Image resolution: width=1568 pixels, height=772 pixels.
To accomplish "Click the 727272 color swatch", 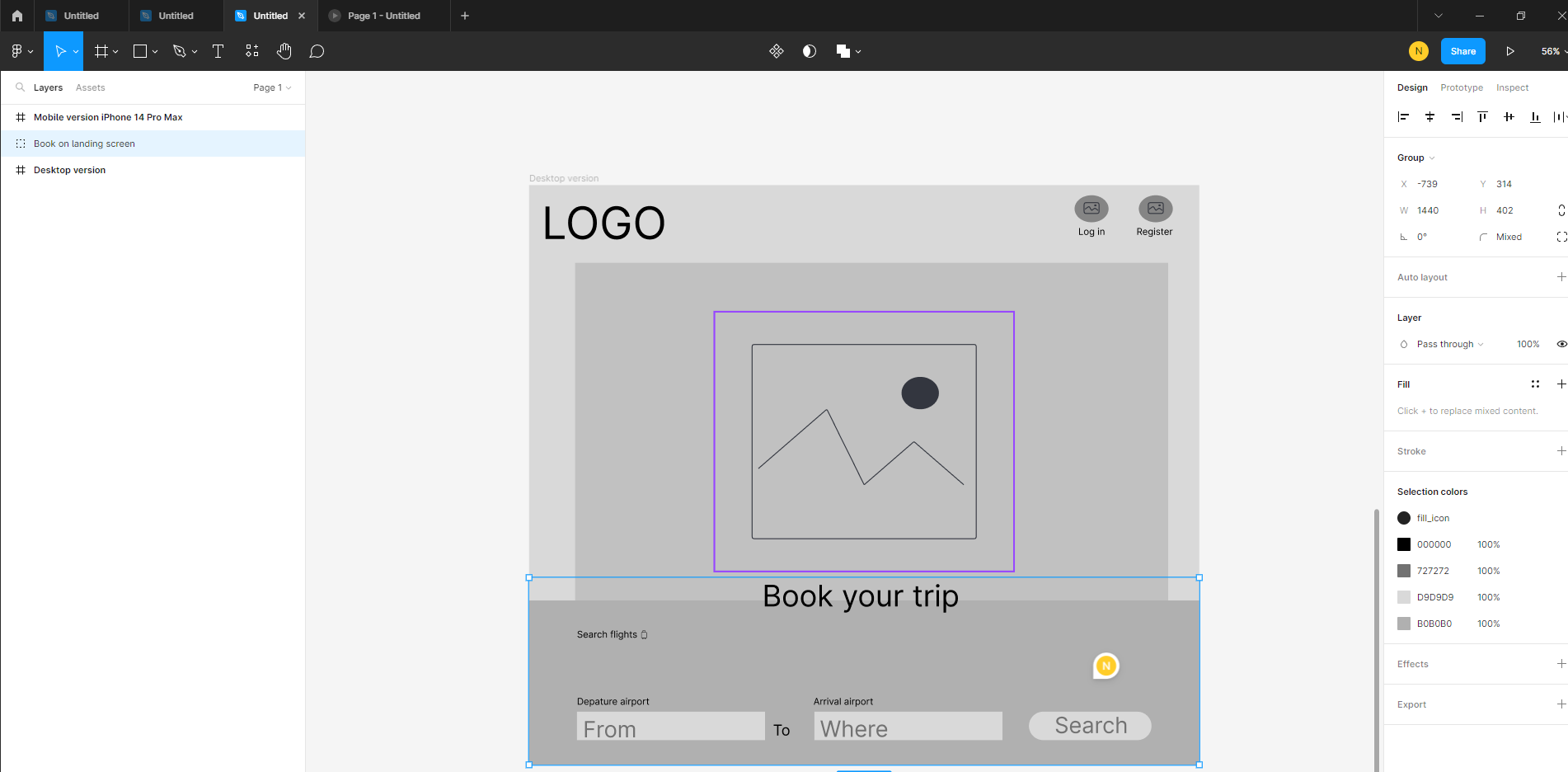I will (x=1403, y=571).
